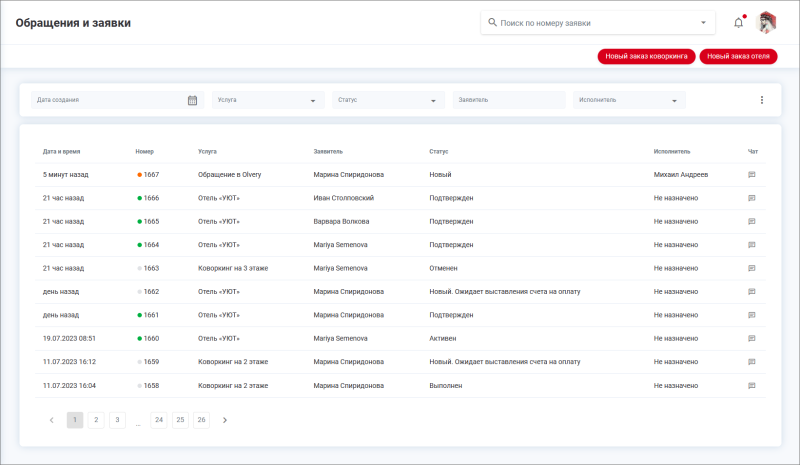Click Обращение в Olvery service cell
The image size is (800, 465).
point(230,175)
